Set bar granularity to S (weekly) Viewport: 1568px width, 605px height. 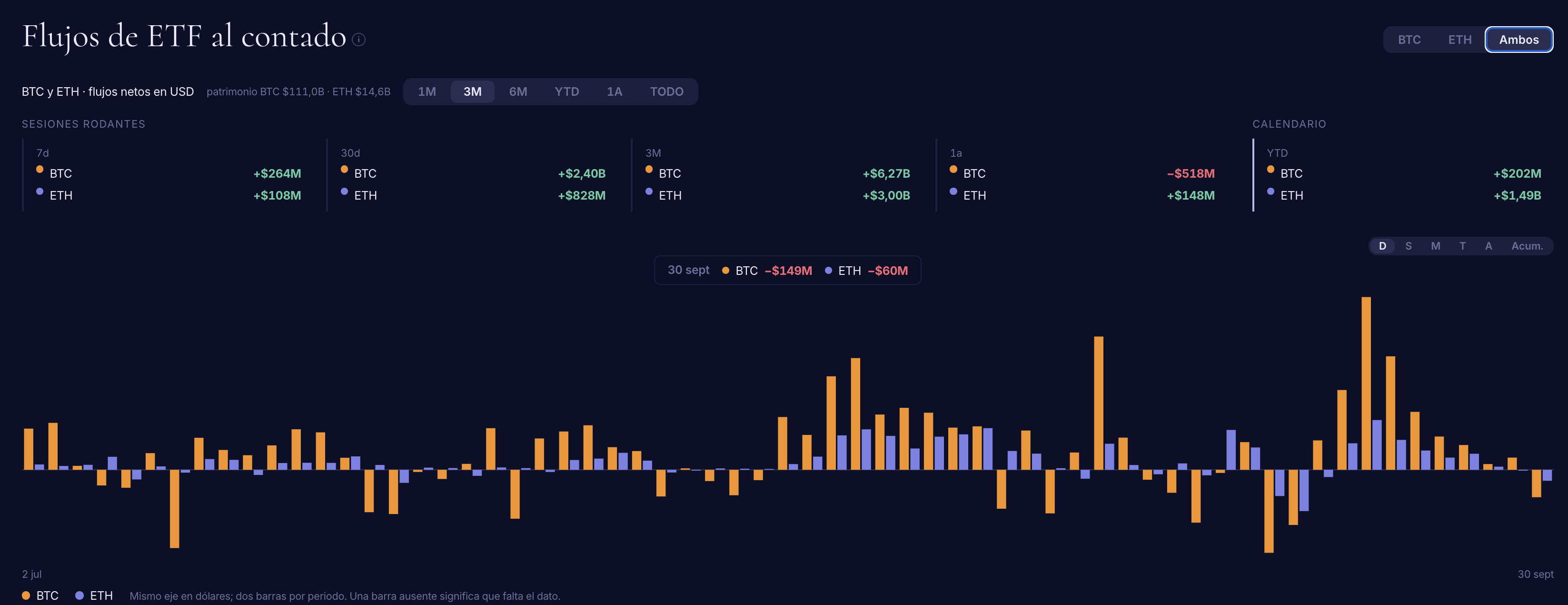[x=1409, y=246]
